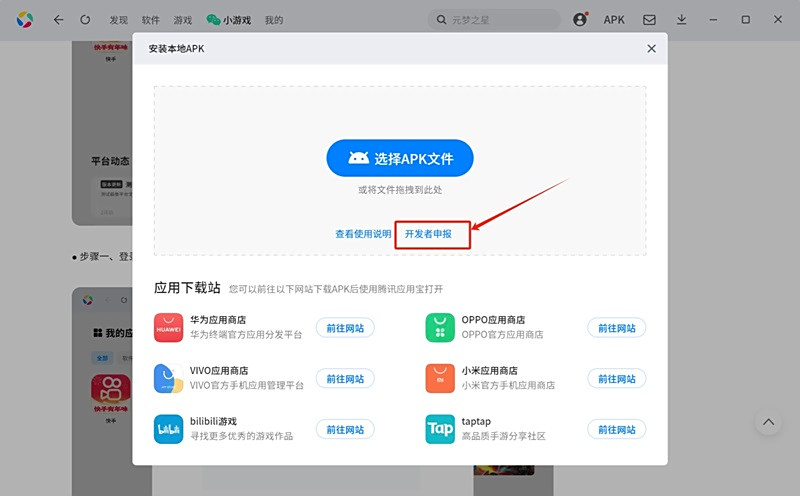Screen dimensions: 800x496
Task: Click the VIVO应用商店 title text
Action: click(x=219, y=370)
